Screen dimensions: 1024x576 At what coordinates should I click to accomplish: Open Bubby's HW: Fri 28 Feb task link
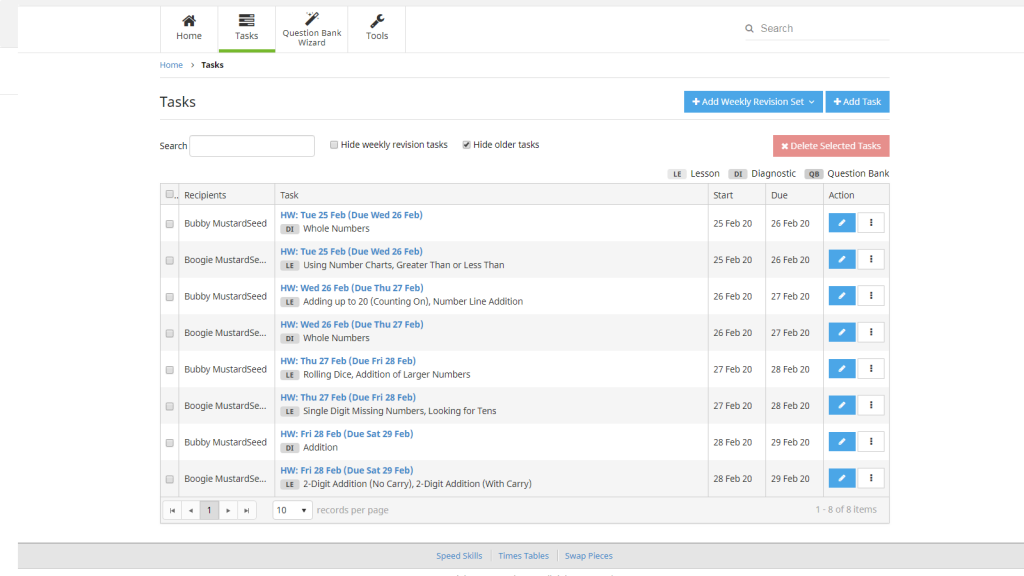click(347, 434)
